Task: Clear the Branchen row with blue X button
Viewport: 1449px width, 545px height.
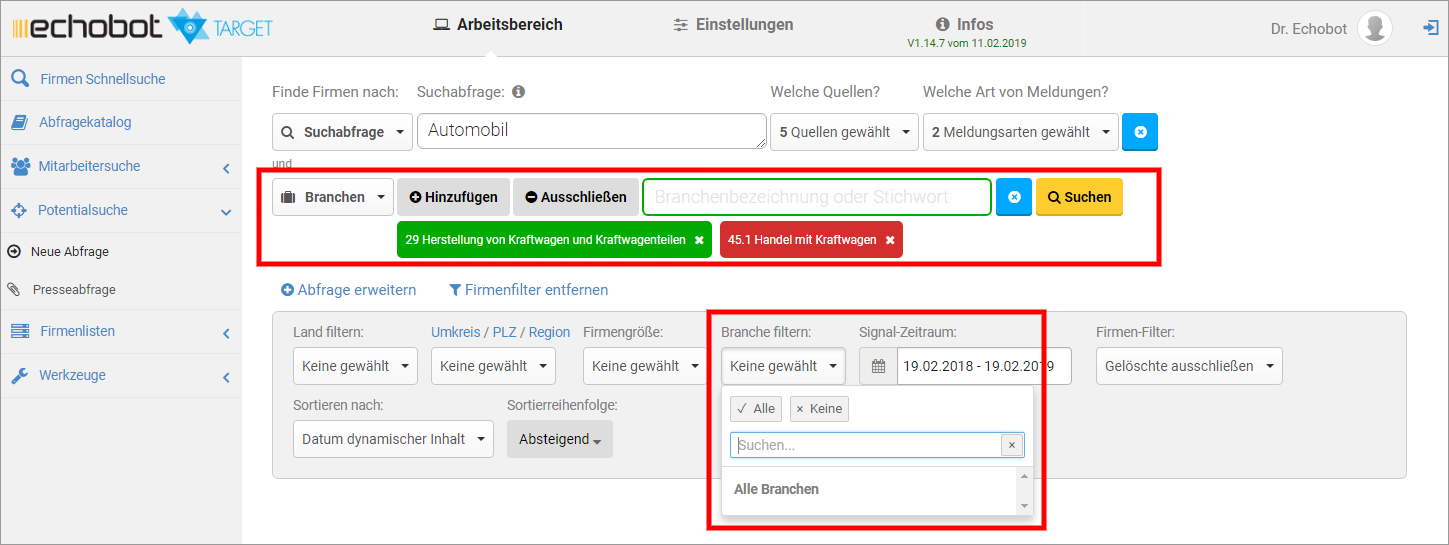Action: (1013, 197)
